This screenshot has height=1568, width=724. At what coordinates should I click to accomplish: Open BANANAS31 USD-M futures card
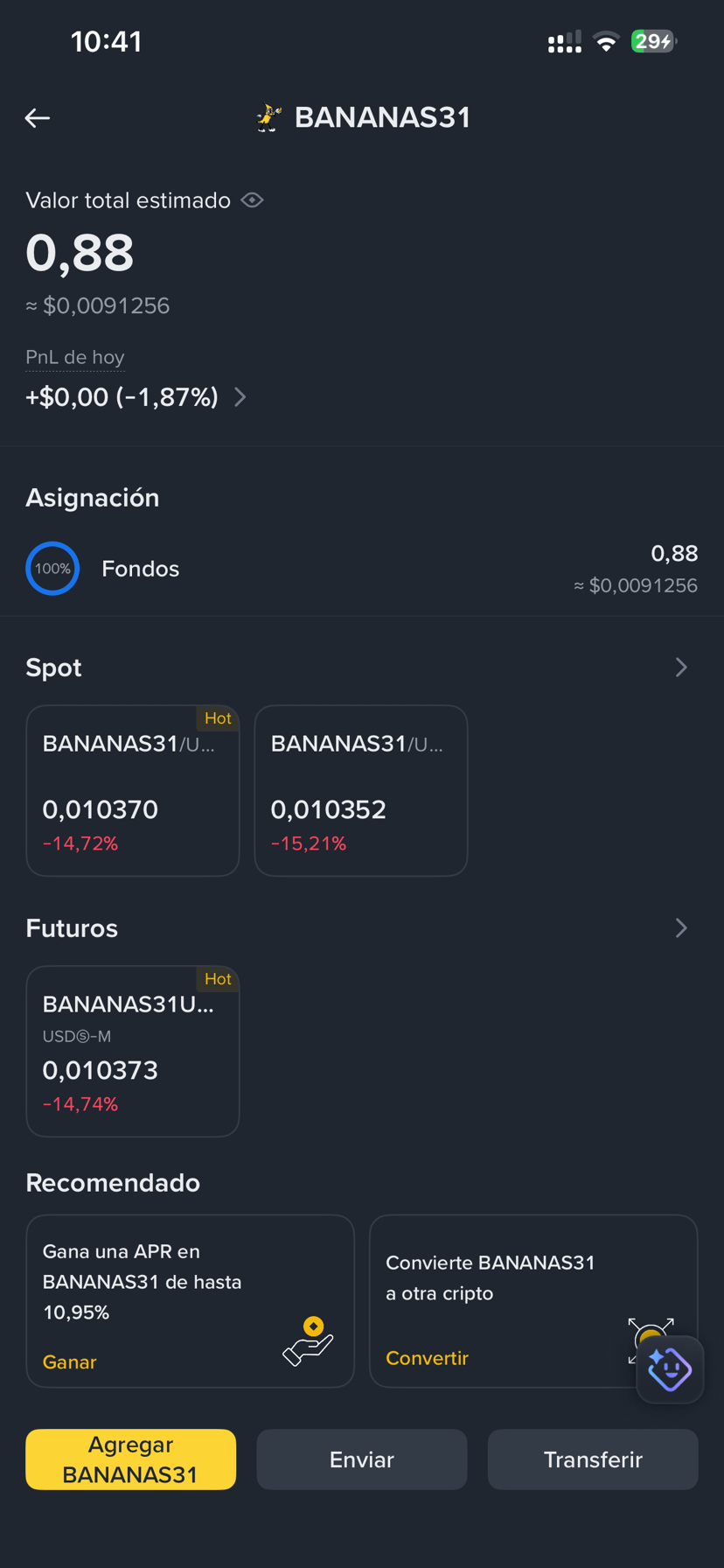coord(133,1051)
